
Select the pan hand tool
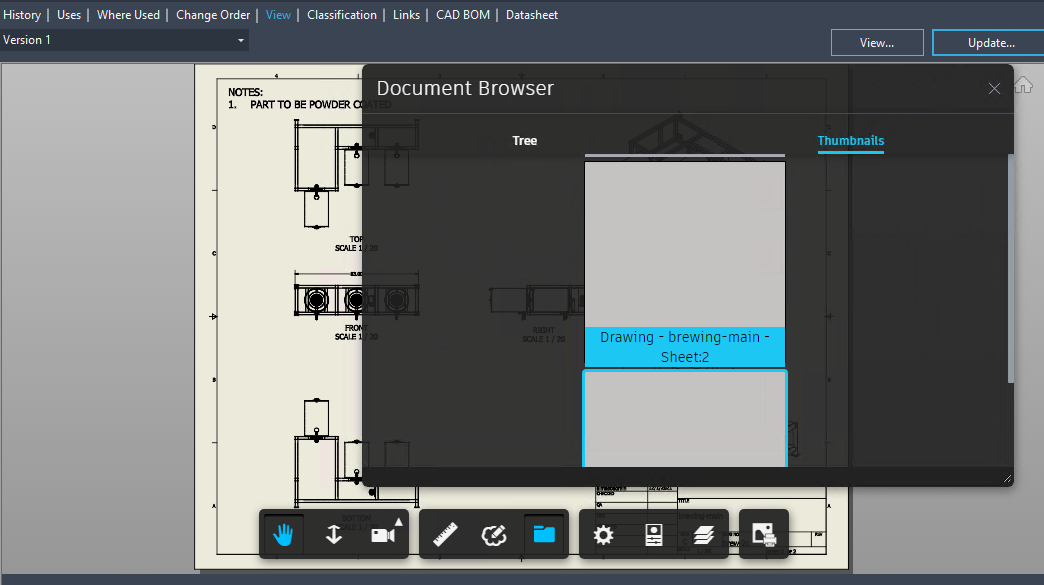(x=283, y=533)
